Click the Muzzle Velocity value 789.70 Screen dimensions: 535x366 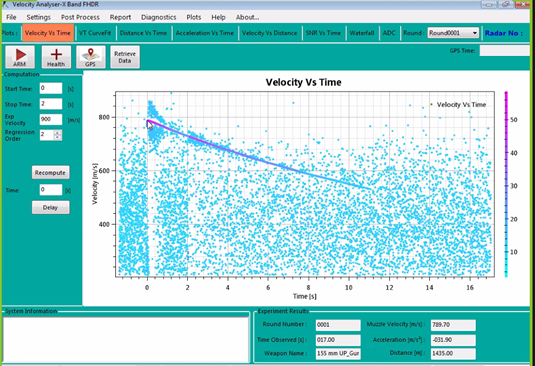453,325
